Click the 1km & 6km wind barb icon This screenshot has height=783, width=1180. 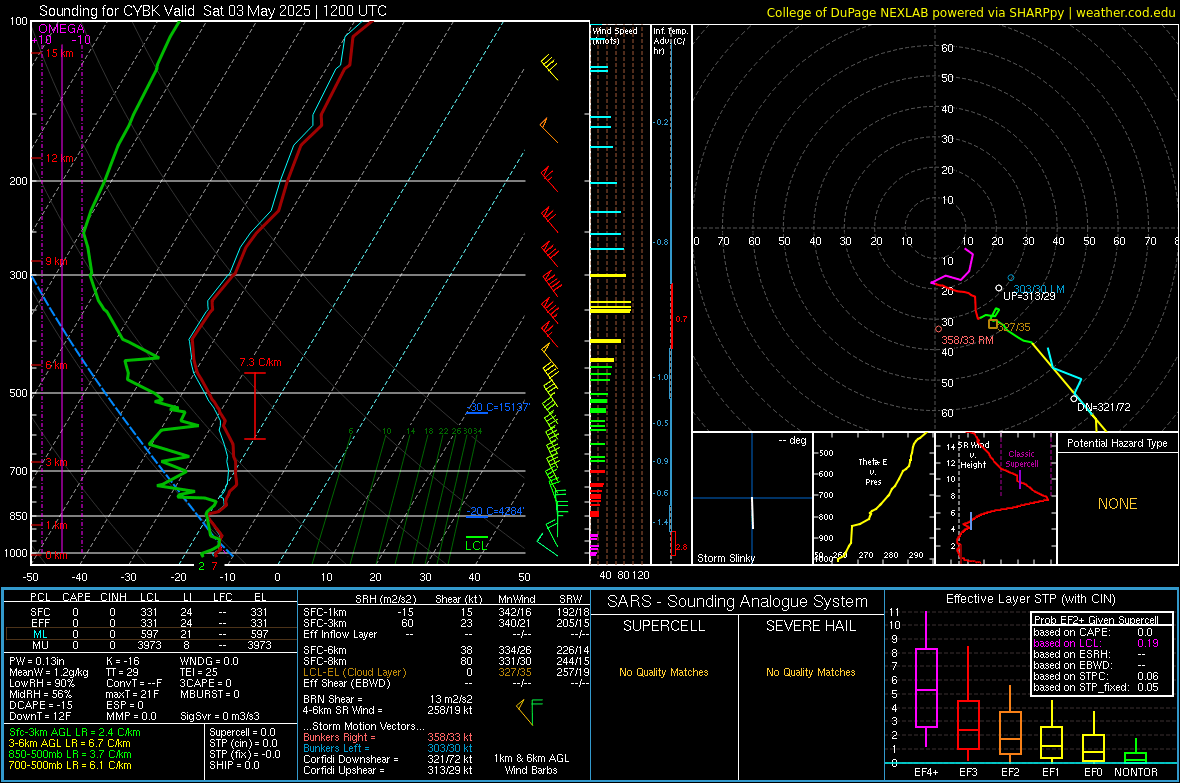tap(530, 711)
